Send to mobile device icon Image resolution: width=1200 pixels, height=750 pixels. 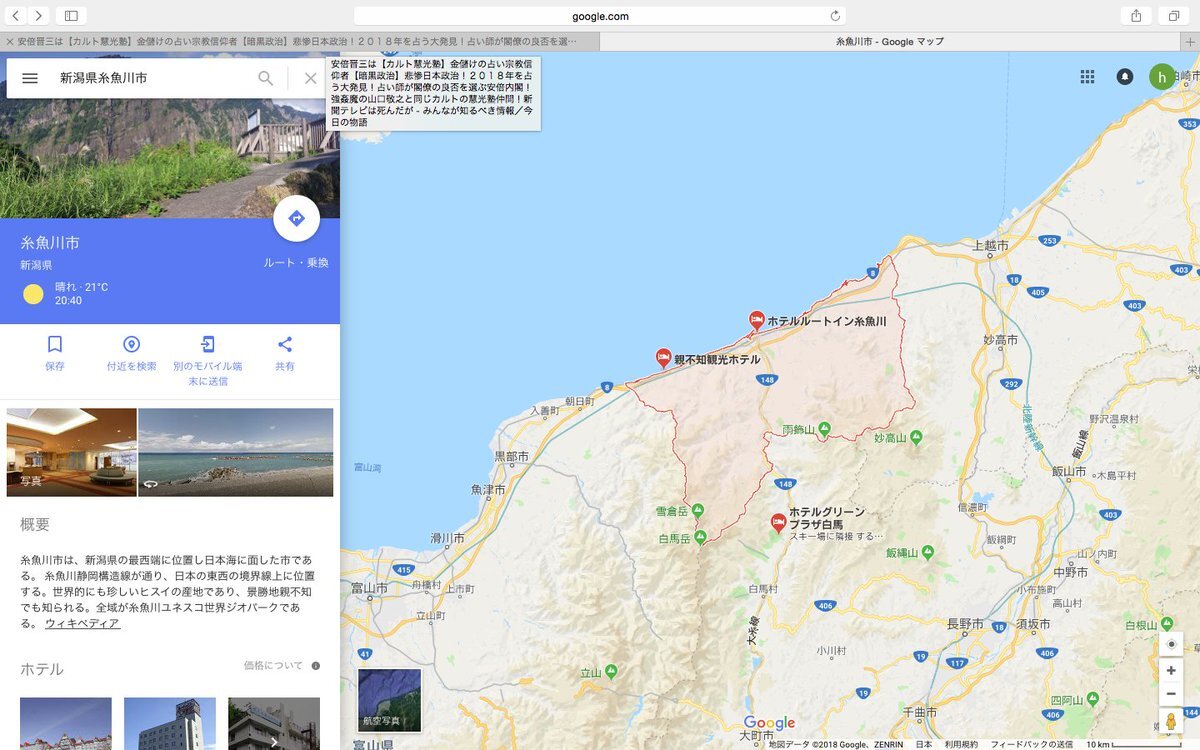click(x=207, y=345)
